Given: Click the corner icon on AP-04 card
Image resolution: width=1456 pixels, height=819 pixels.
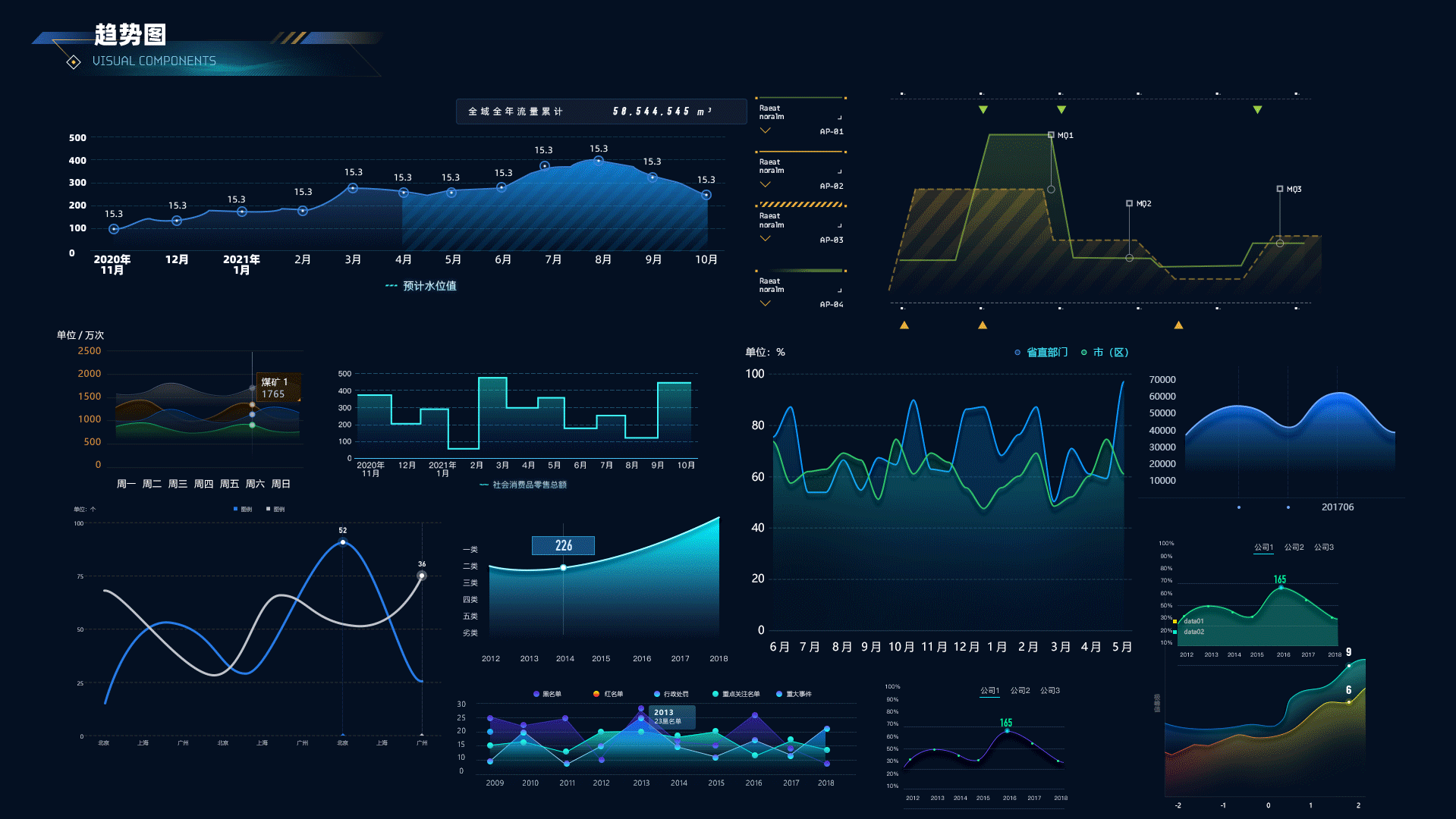Looking at the screenshot, I should click(839, 290).
